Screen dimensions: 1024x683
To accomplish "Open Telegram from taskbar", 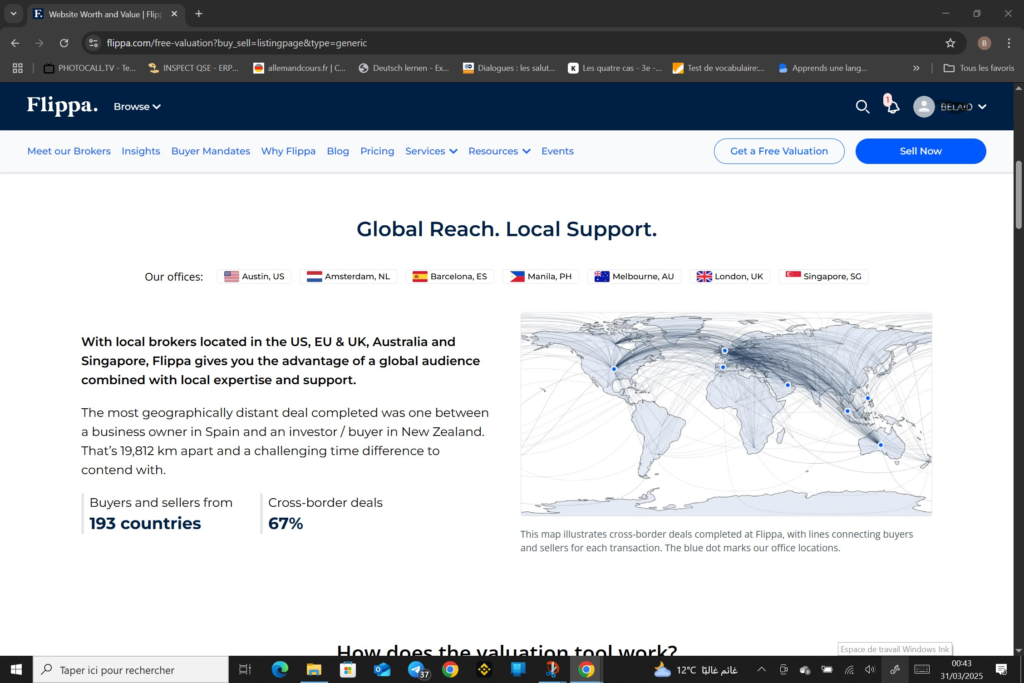I will (x=416, y=669).
